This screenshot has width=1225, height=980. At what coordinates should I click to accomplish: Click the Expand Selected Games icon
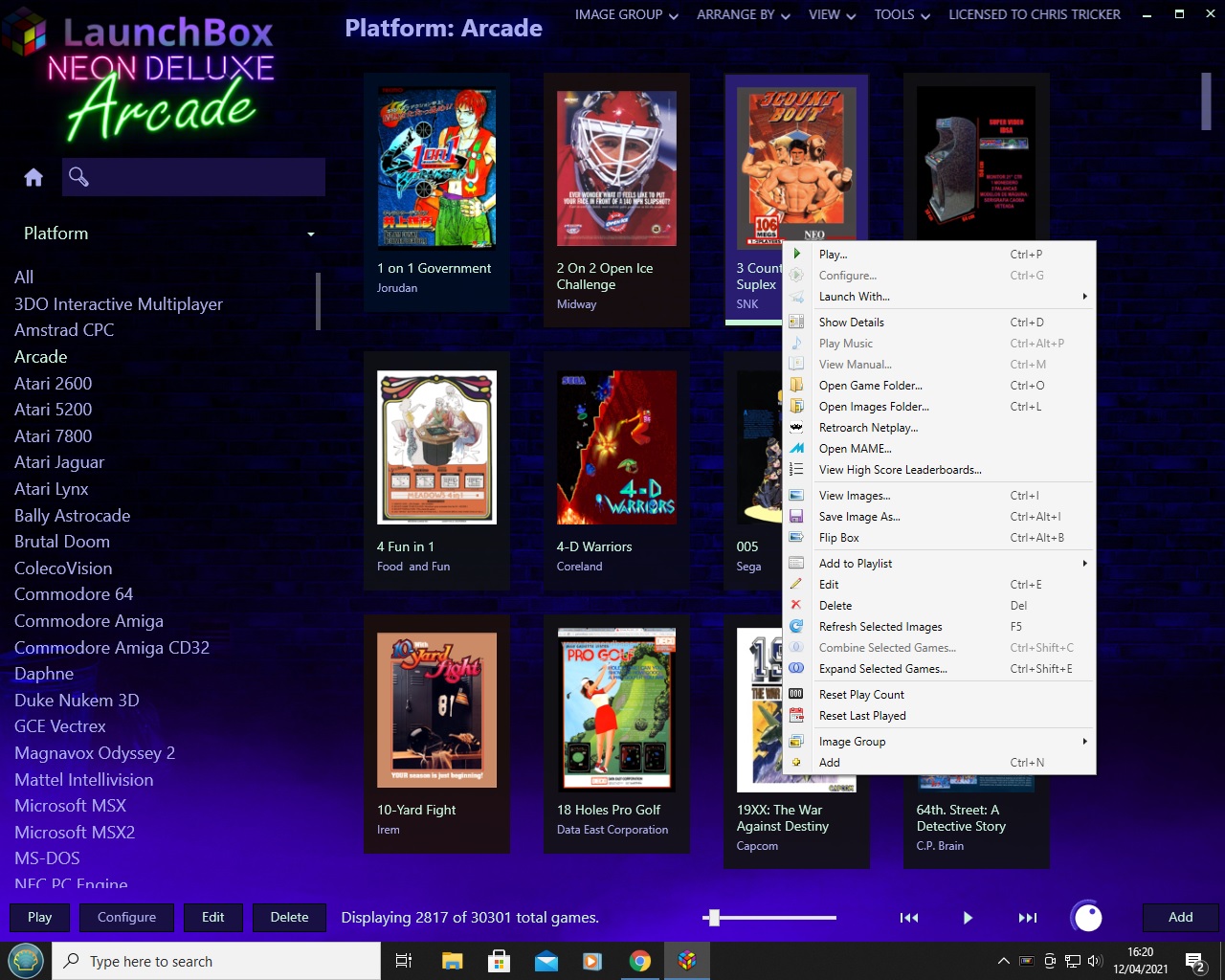pos(796,668)
